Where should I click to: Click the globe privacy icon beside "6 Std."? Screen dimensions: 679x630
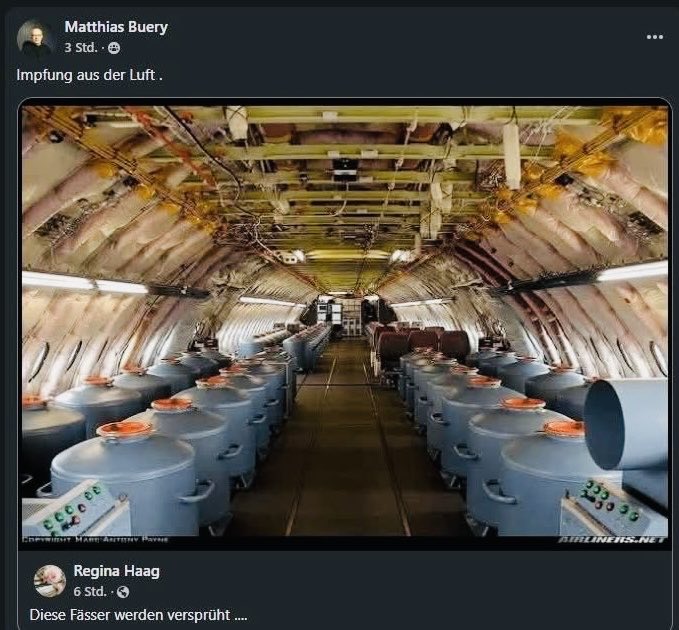(x=123, y=591)
